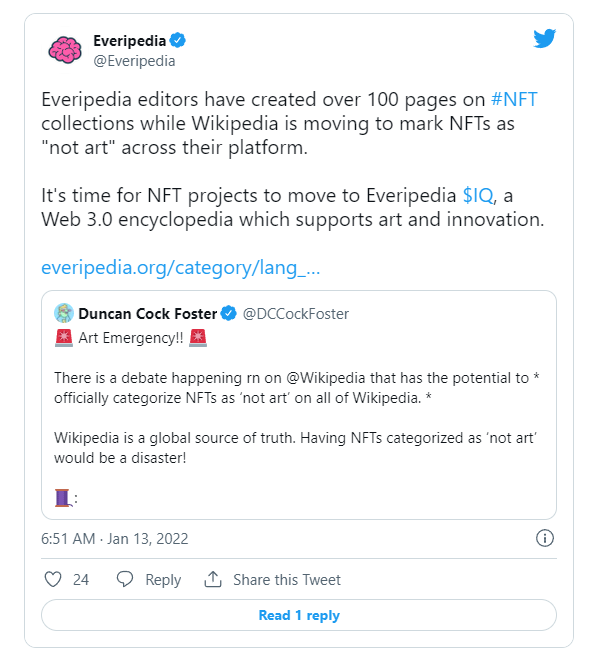Click Duncan Cock Foster's avatar
Screen dimensions: 600x655
(x=64, y=313)
